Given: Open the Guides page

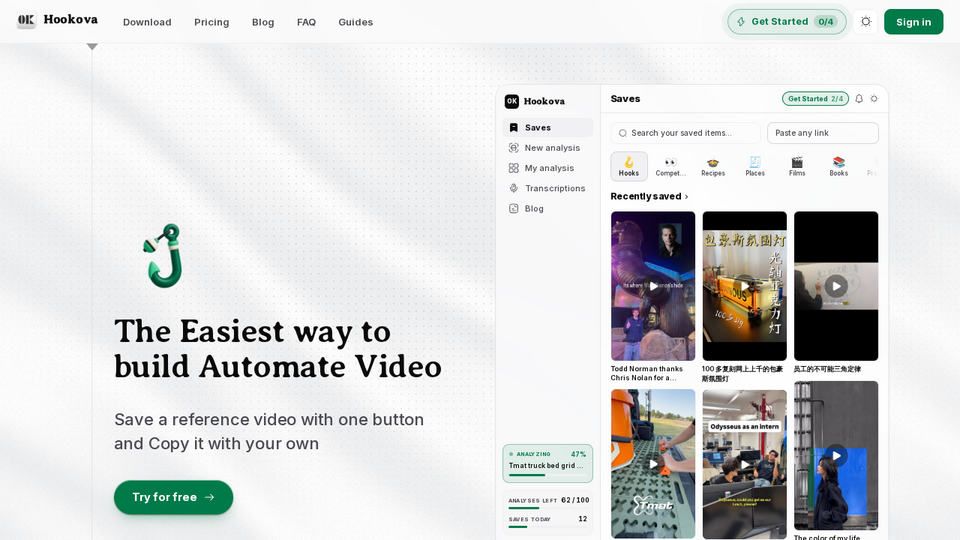Looking at the screenshot, I should (356, 22).
